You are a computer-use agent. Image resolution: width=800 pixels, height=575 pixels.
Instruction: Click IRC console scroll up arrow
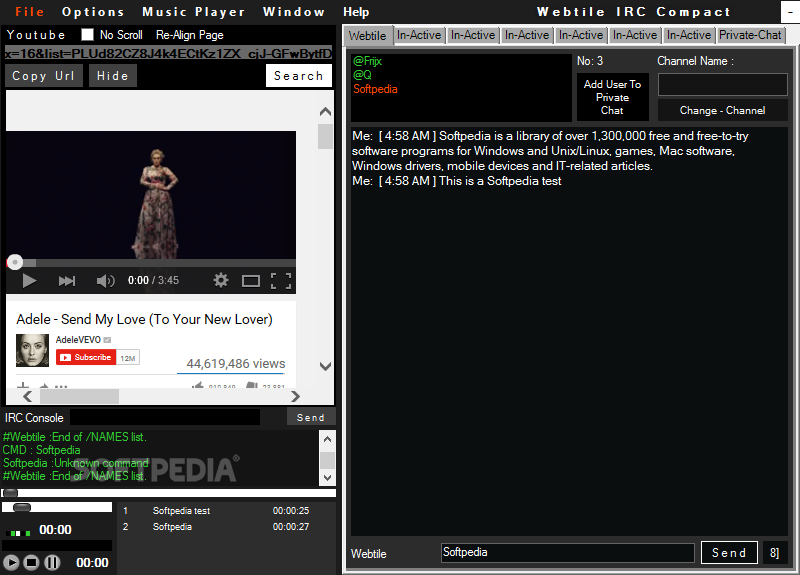click(x=327, y=439)
